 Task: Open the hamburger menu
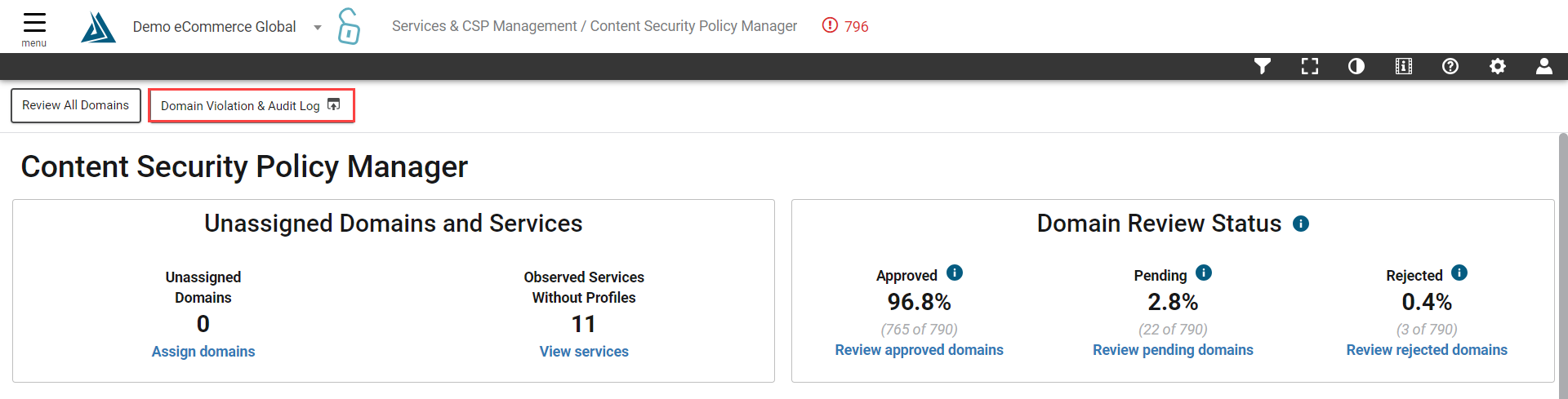tap(34, 28)
